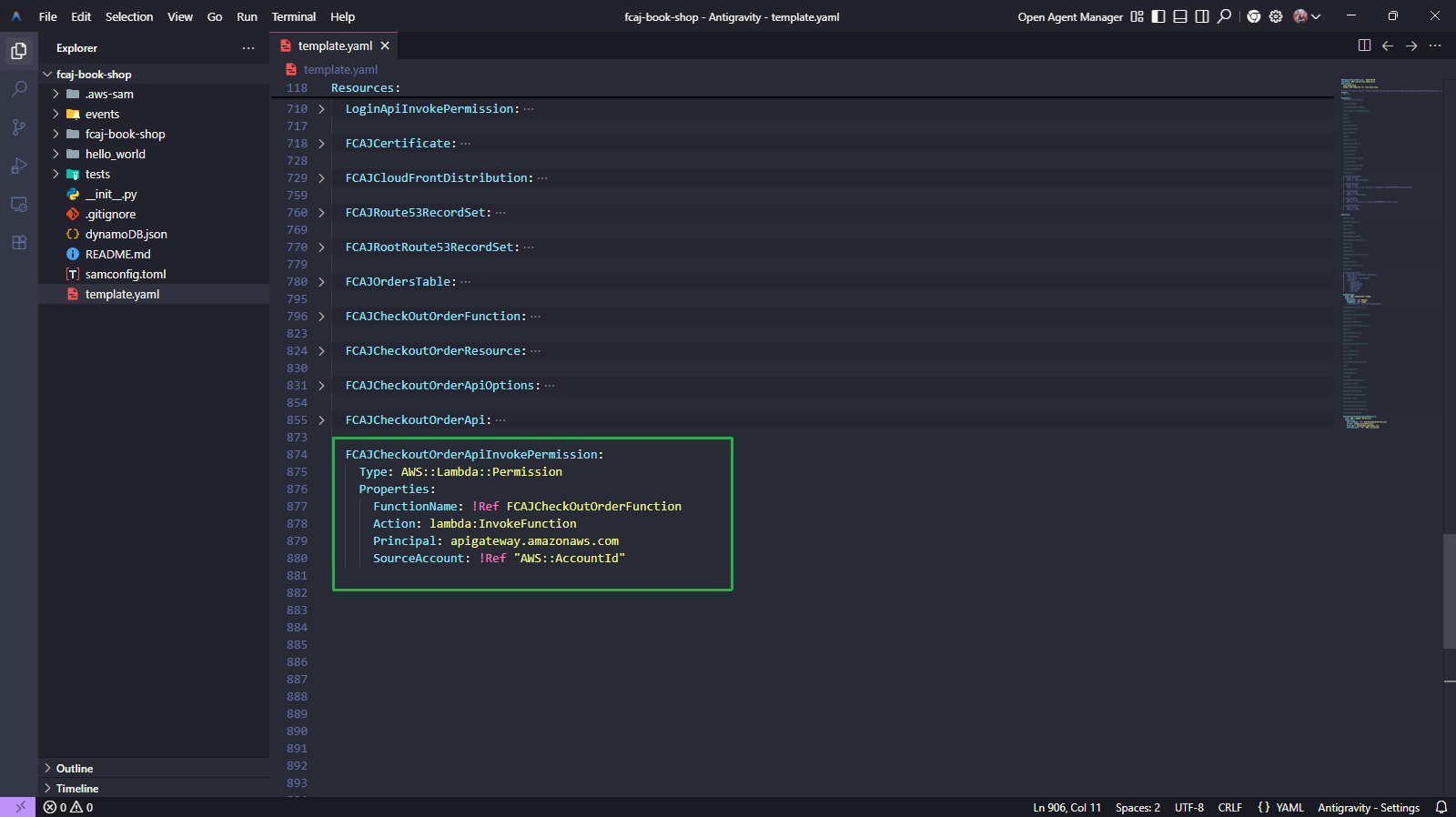
Task: Open .gitignore in Explorer
Action: (110, 215)
